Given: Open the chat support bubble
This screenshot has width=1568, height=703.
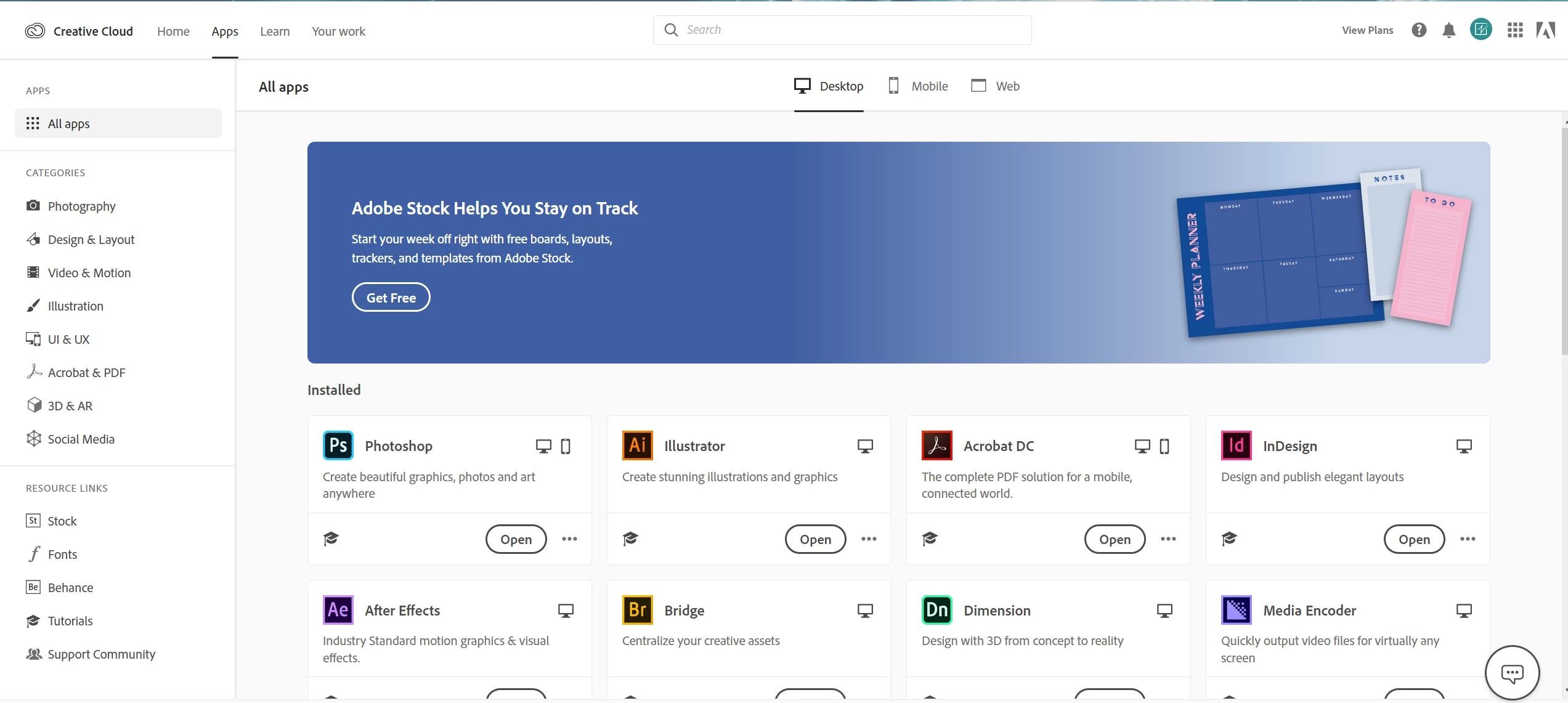Looking at the screenshot, I should (x=1512, y=673).
